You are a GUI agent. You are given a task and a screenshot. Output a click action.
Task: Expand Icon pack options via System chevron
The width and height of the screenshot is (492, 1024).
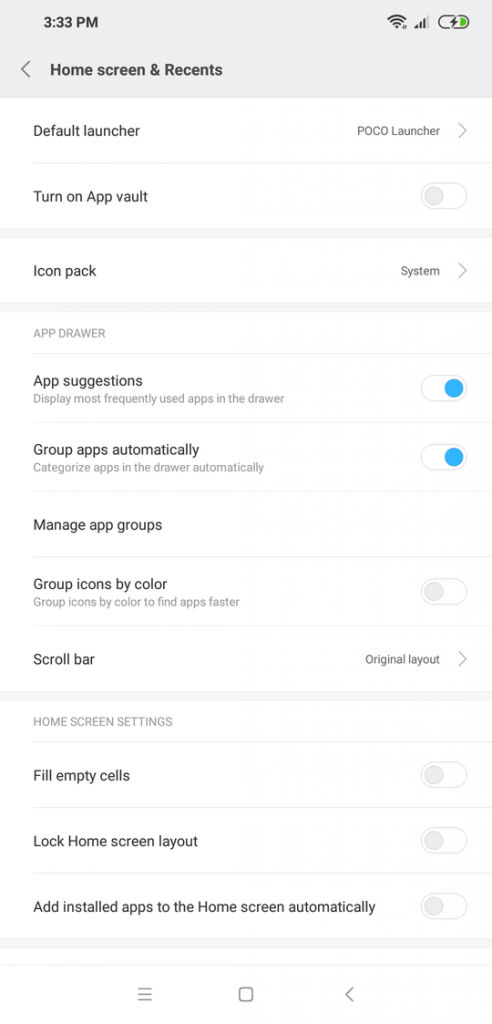[x=463, y=270]
